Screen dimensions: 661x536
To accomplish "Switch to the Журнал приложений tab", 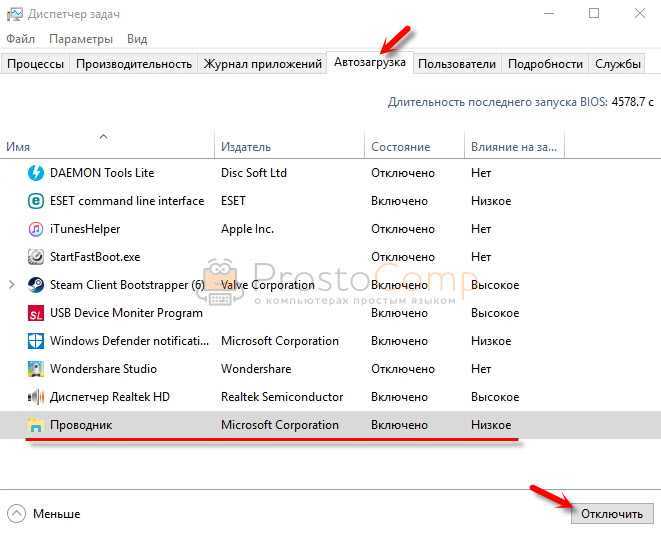I will (x=263, y=64).
